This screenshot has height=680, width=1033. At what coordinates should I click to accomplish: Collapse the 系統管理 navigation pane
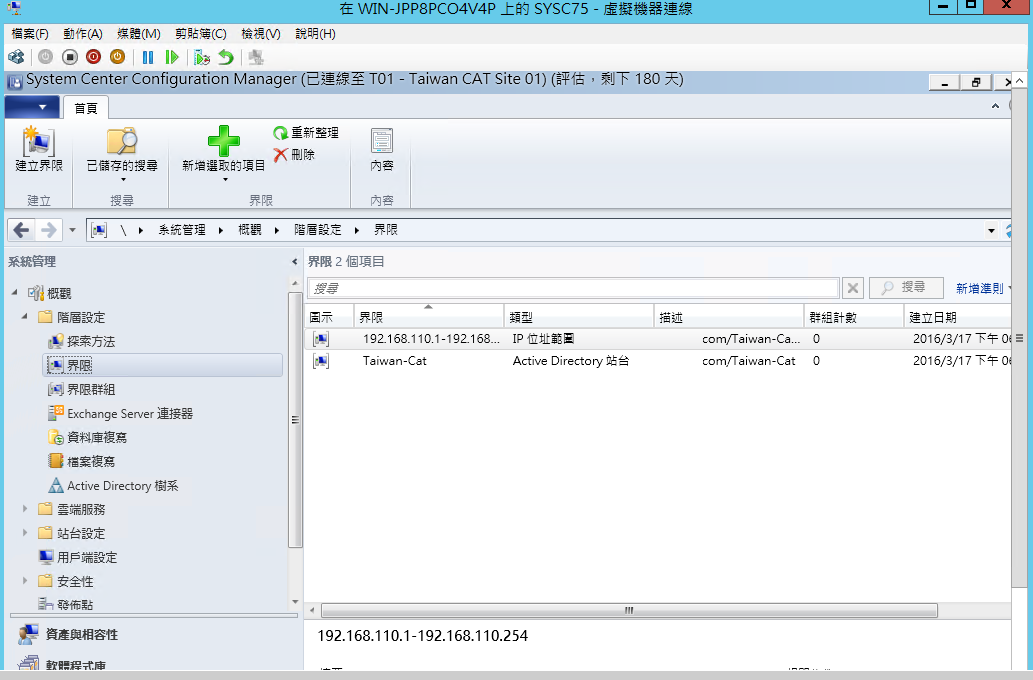294,262
